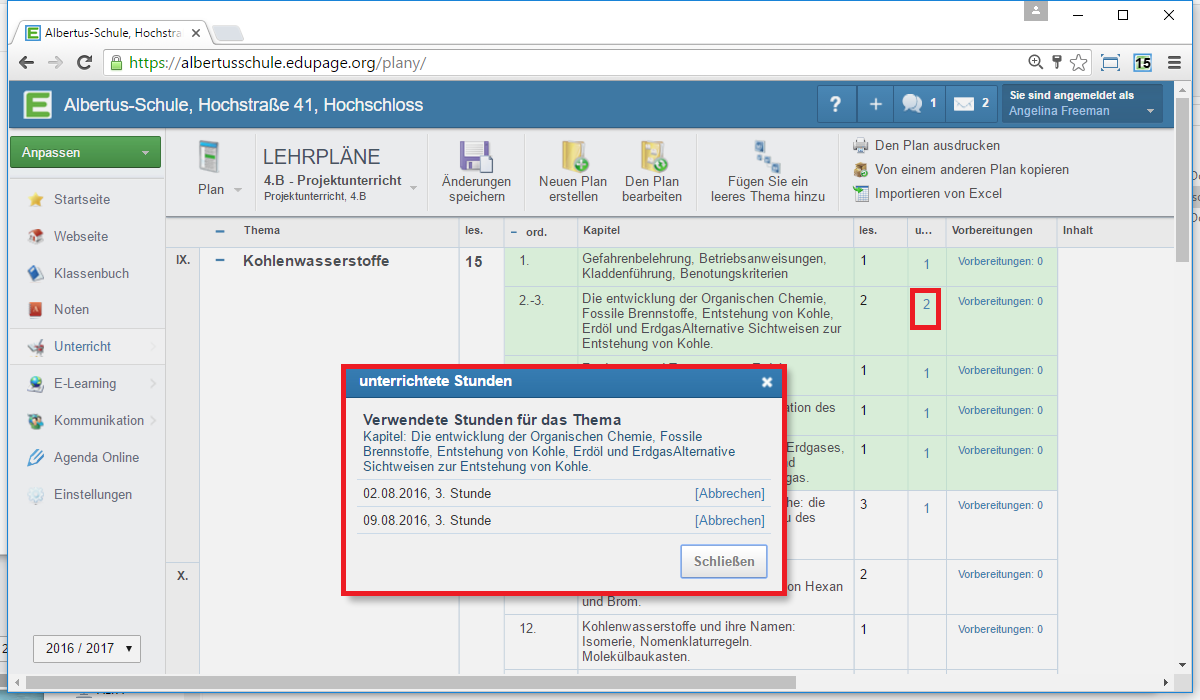Open chat messages speech bubble icon
Viewport: 1200px width, 700px height.
coord(919,104)
